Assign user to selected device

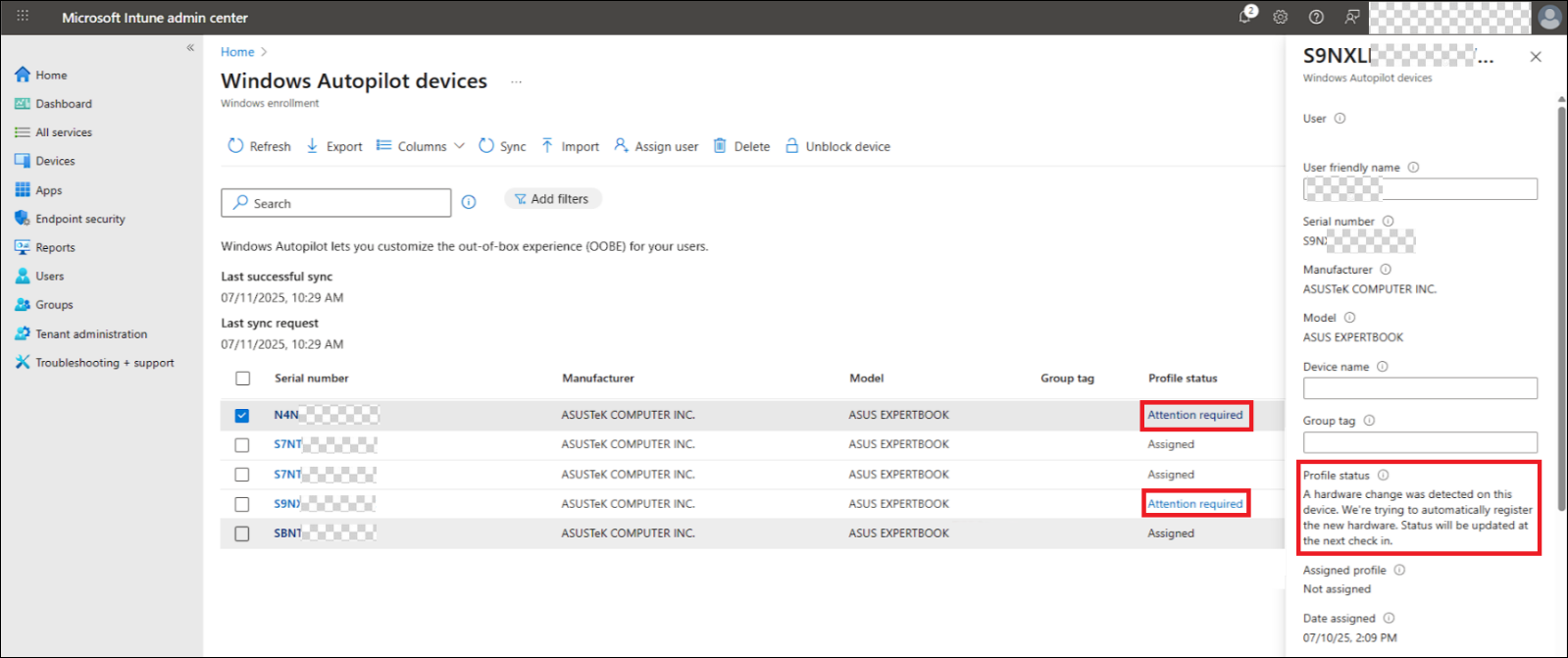[656, 146]
